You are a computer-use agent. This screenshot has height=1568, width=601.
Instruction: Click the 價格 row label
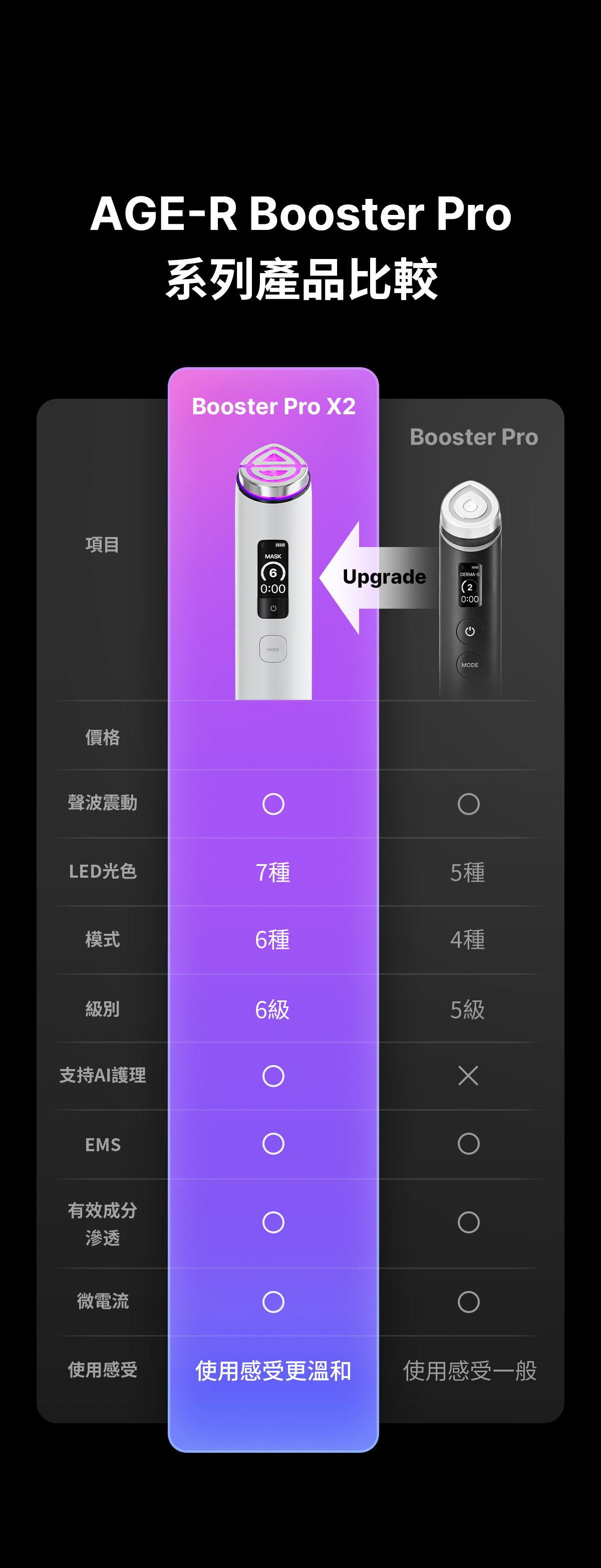(x=102, y=737)
